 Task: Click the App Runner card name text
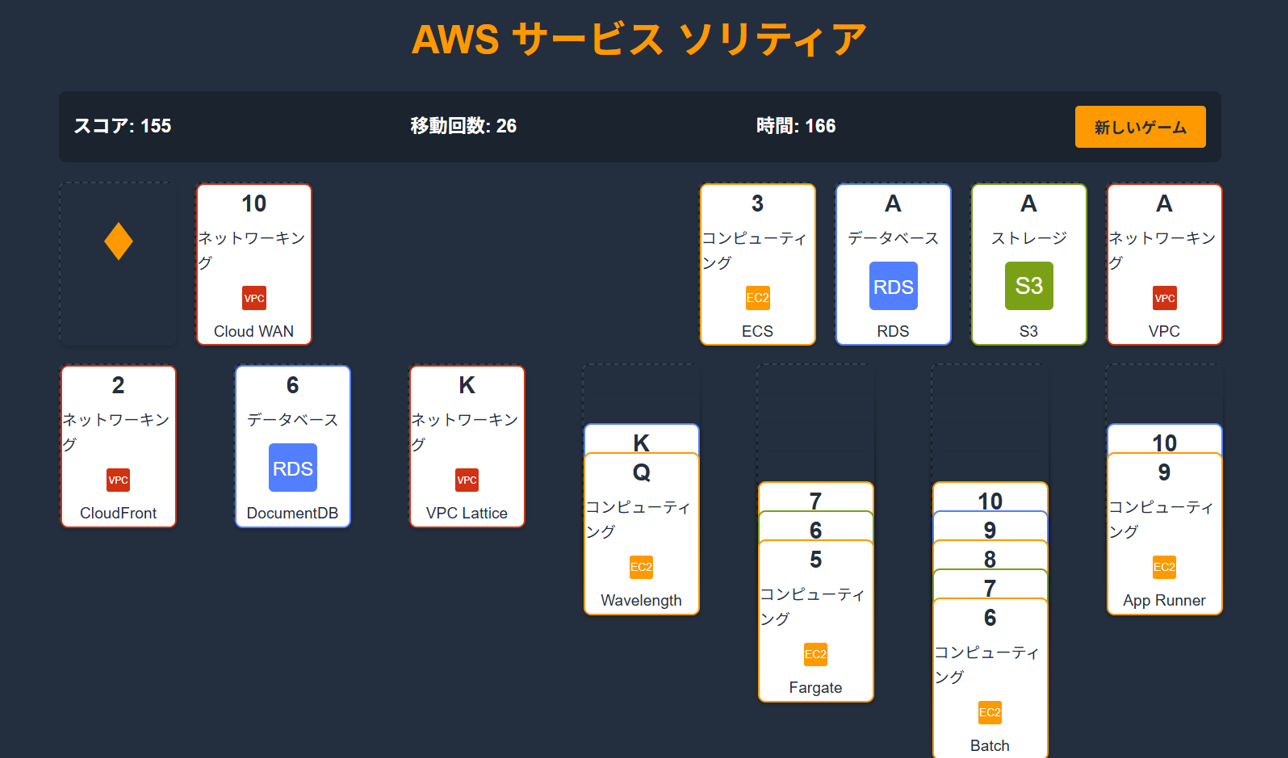pyautogui.click(x=1165, y=600)
